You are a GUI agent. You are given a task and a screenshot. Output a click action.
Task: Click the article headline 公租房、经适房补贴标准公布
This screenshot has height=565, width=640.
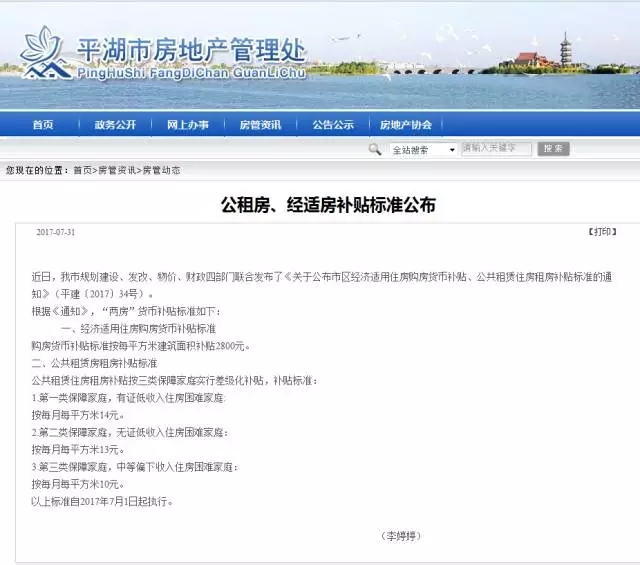[x=328, y=204]
